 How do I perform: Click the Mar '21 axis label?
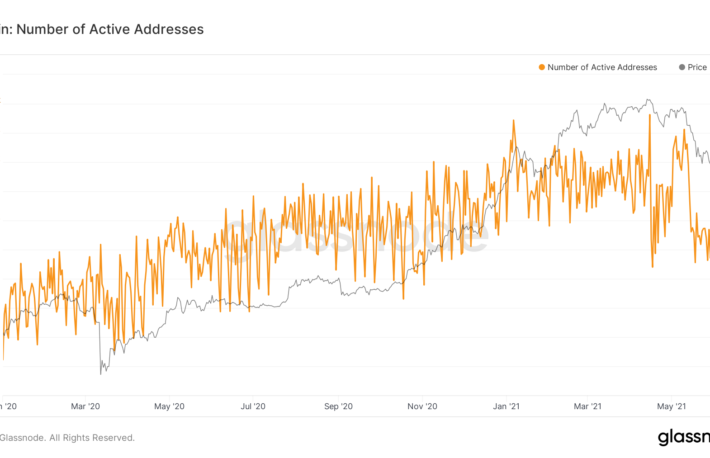pos(588,406)
